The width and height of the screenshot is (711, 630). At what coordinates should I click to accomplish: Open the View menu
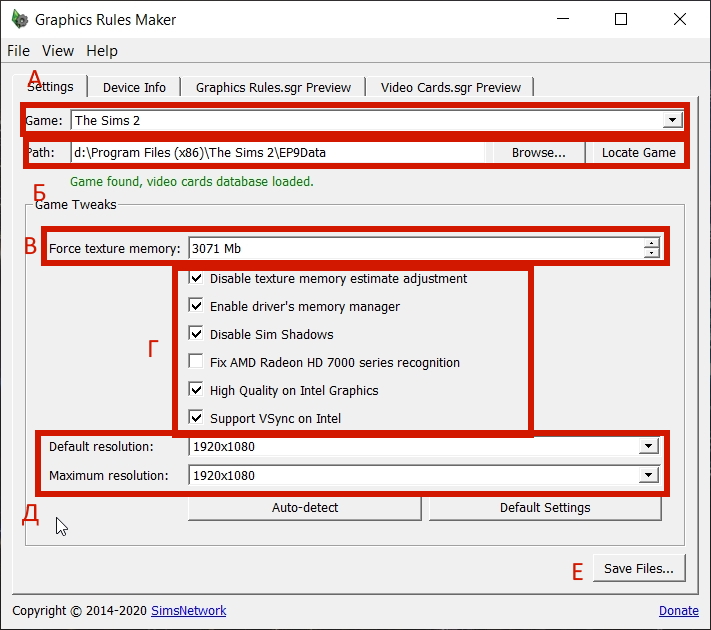click(58, 51)
